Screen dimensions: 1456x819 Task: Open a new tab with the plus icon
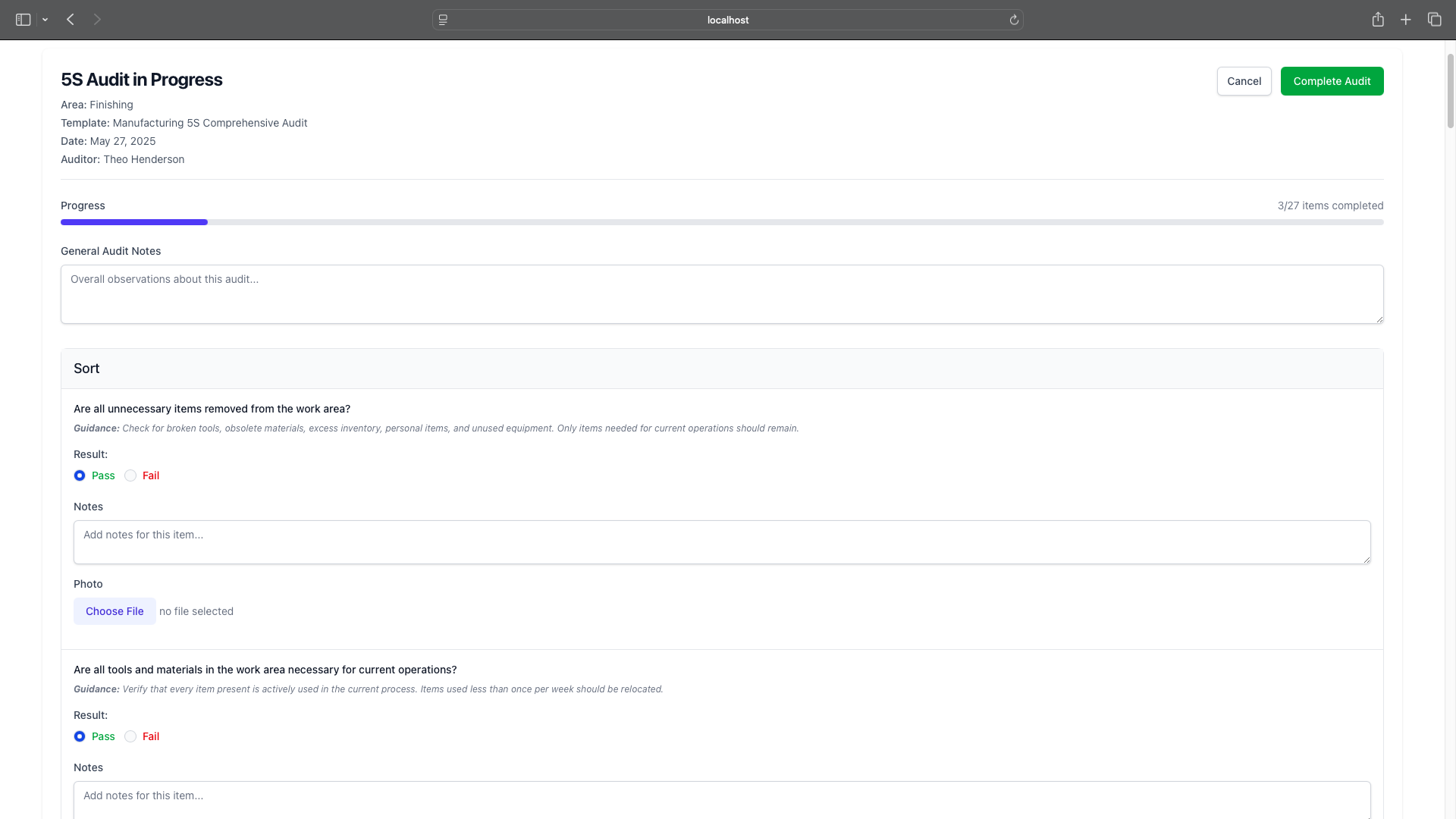coord(1406,20)
